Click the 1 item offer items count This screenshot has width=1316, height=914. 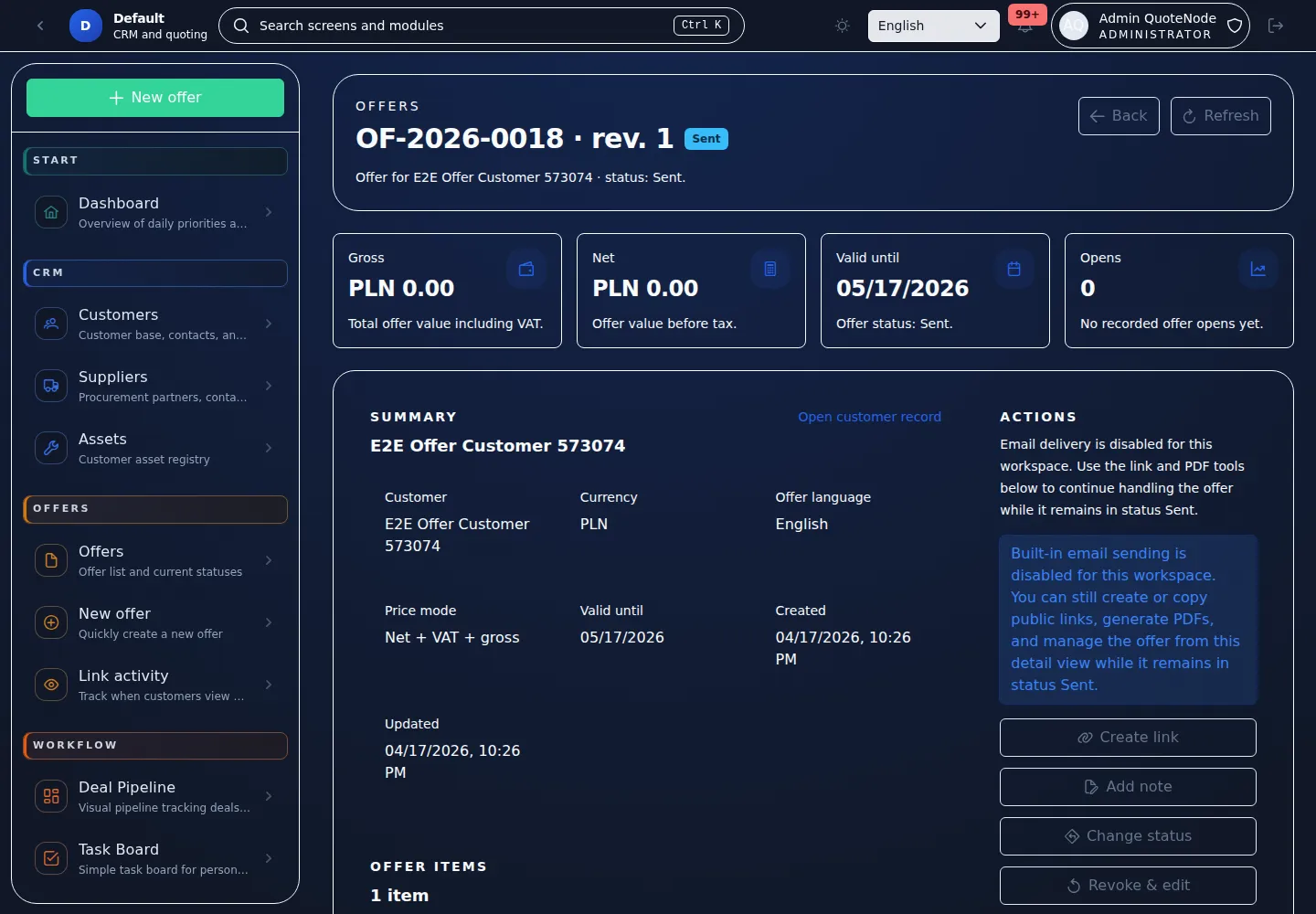click(x=399, y=896)
